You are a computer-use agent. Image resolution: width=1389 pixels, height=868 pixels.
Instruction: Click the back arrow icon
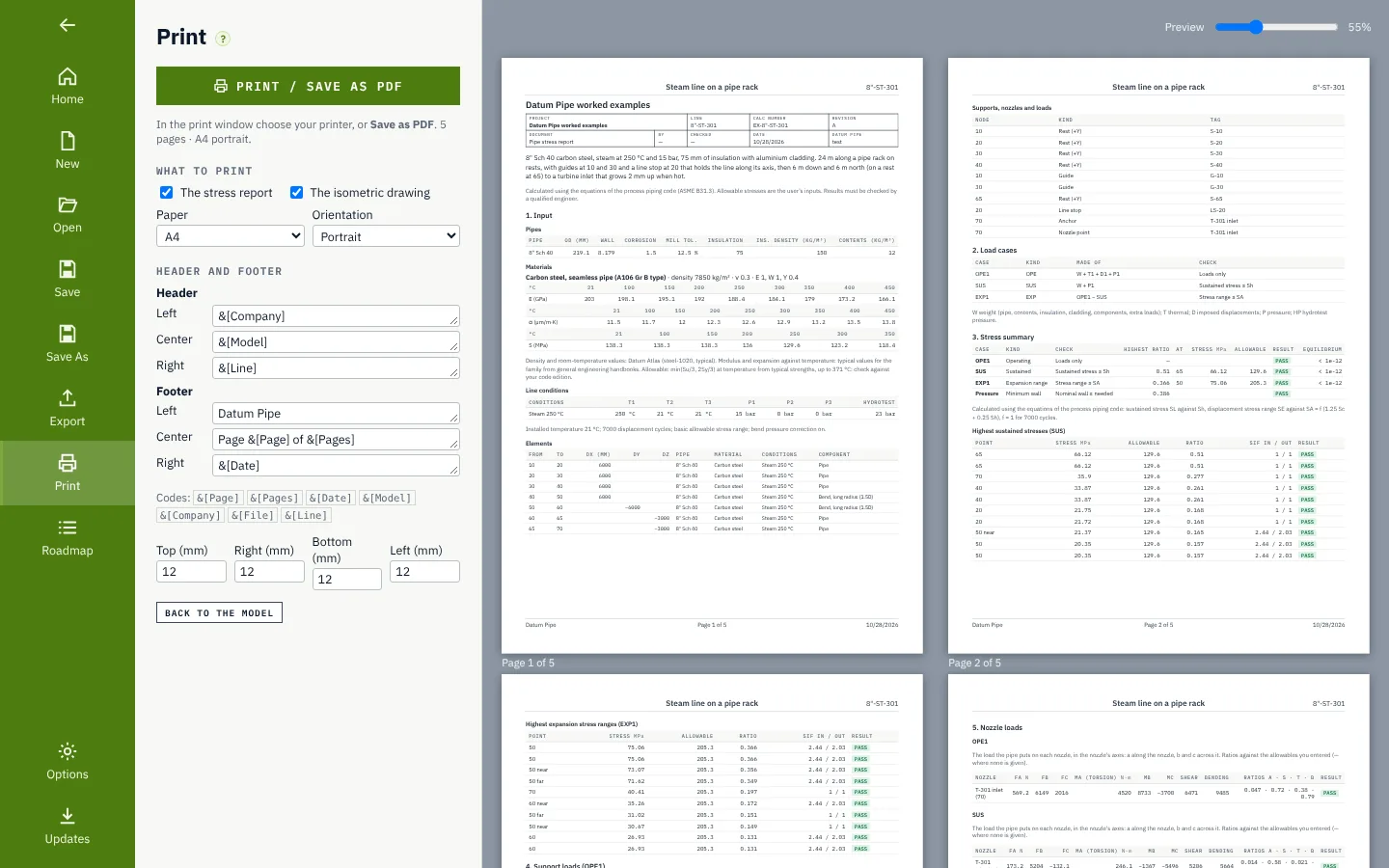tap(68, 25)
